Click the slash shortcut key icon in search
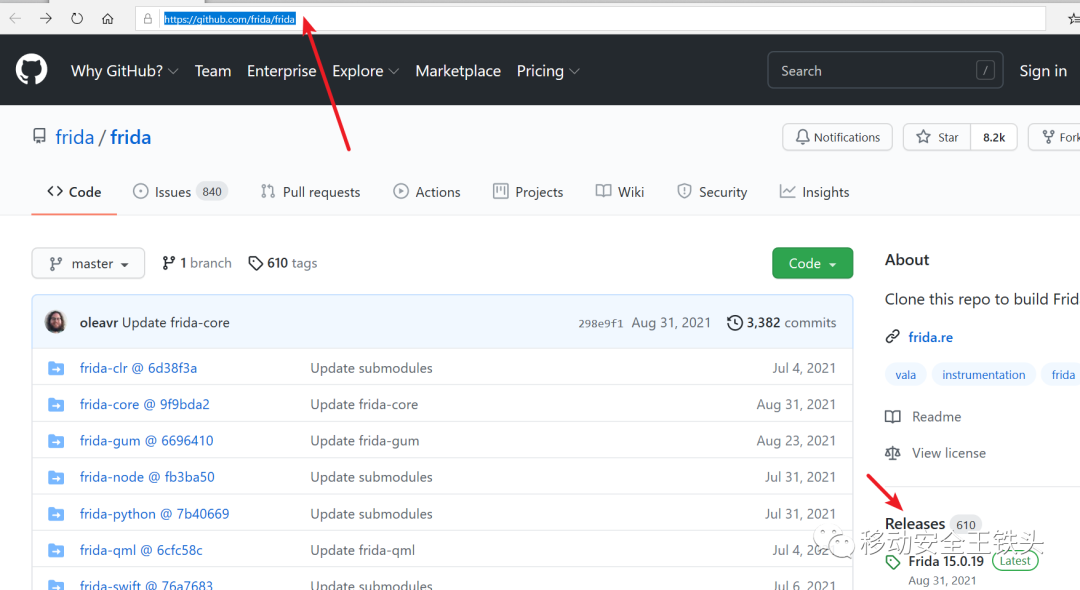 (985, 70)
